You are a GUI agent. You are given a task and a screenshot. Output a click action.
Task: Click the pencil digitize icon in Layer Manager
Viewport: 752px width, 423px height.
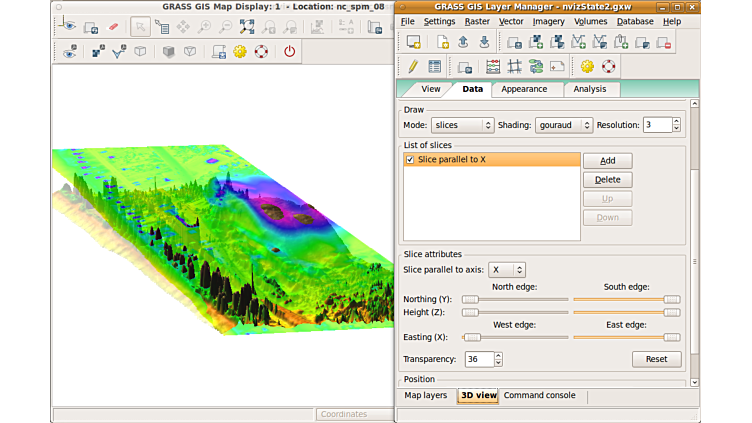point(412,67)
